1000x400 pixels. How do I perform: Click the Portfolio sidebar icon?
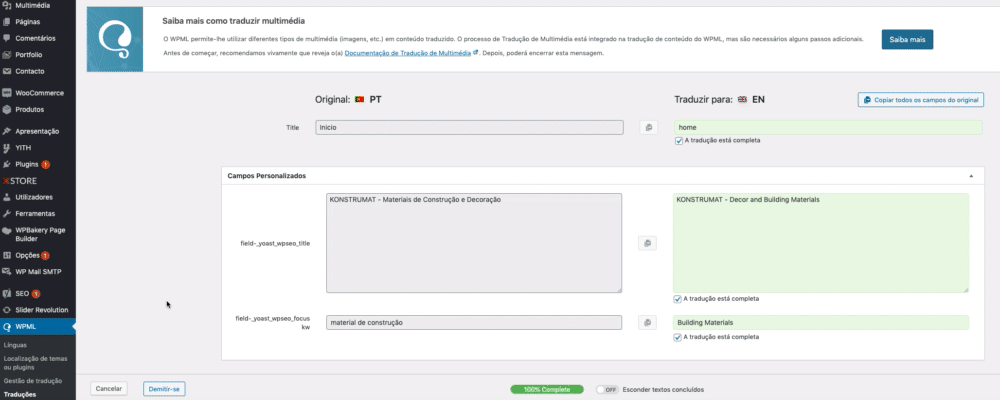pyautogui.click(x=7, y=55)
